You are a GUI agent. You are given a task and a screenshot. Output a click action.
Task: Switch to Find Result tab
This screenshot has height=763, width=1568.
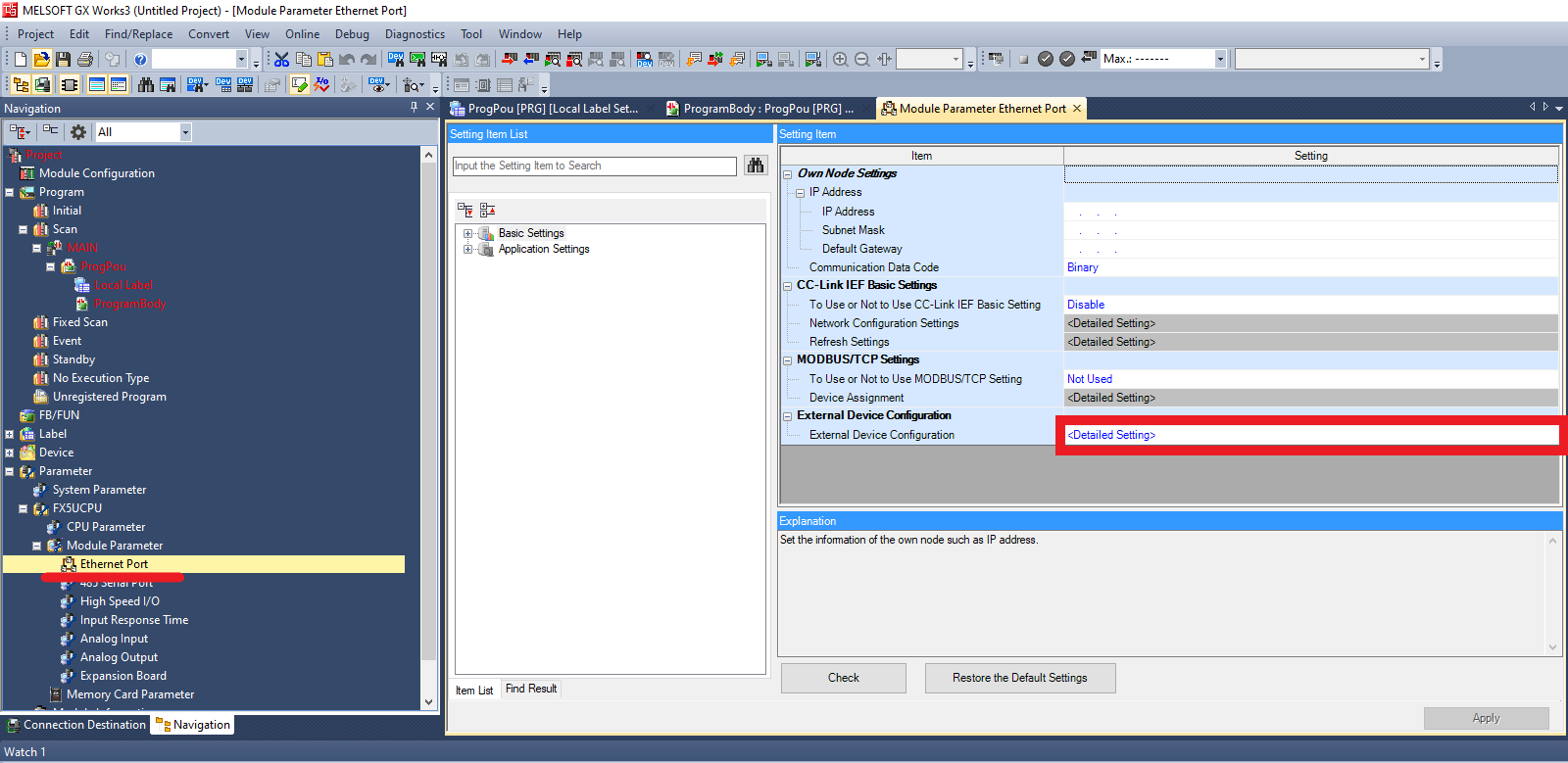coord(531,690)
